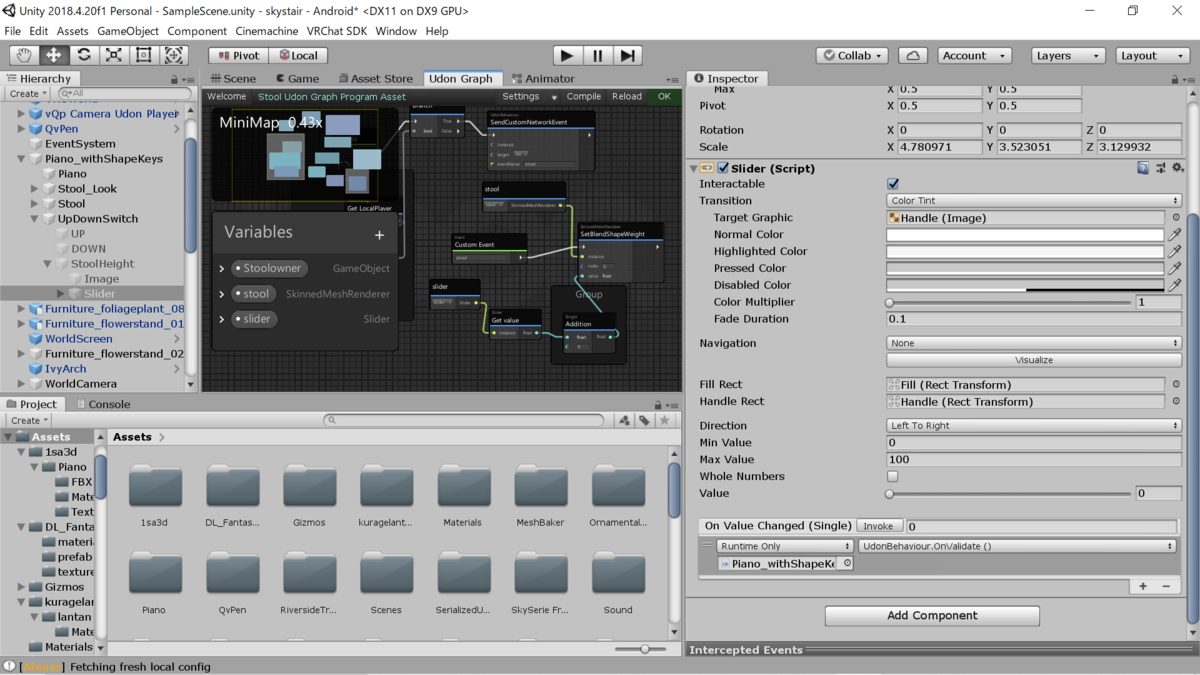Open the cloud services icon
Viewport: 1200px width, 675px height.
click(x=912, y=55)
